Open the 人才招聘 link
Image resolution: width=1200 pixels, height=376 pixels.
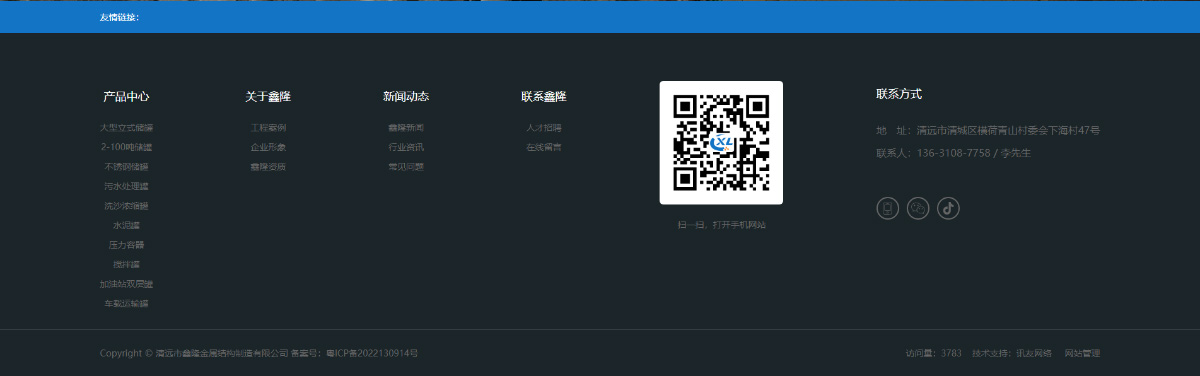click(544, 128)
